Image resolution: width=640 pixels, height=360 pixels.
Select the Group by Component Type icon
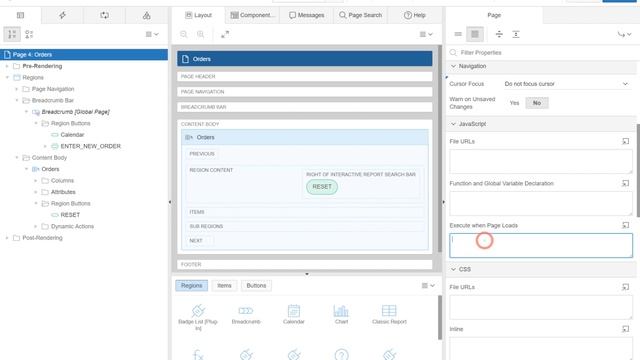pyautogui.click(x=29, y=34)
